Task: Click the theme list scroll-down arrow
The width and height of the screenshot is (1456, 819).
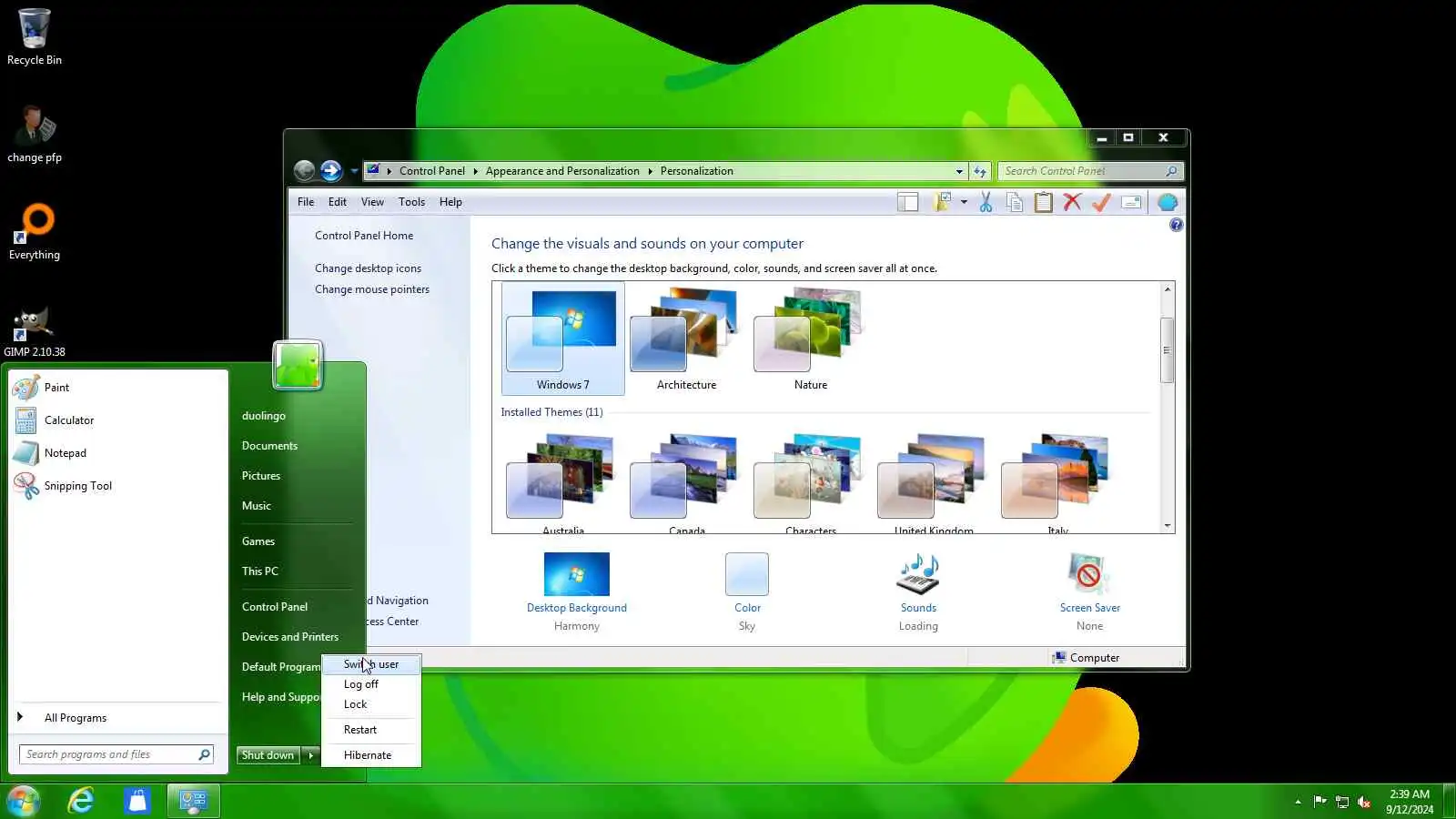Action: click(1167, 526)
